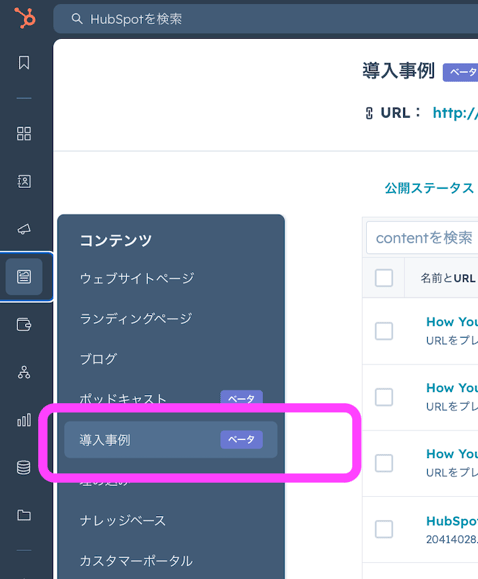Open the CRM contacts sidebar icon
This screenshot has width=478, height=579.
click(x=24, y=181)
